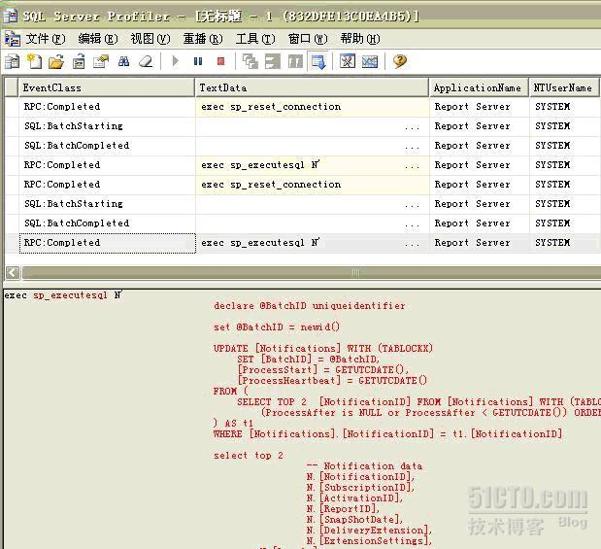This screenshot has height=549, width=601.
Task: Click the document icon left of 文件 menu
Action: [x=12, y=39]
